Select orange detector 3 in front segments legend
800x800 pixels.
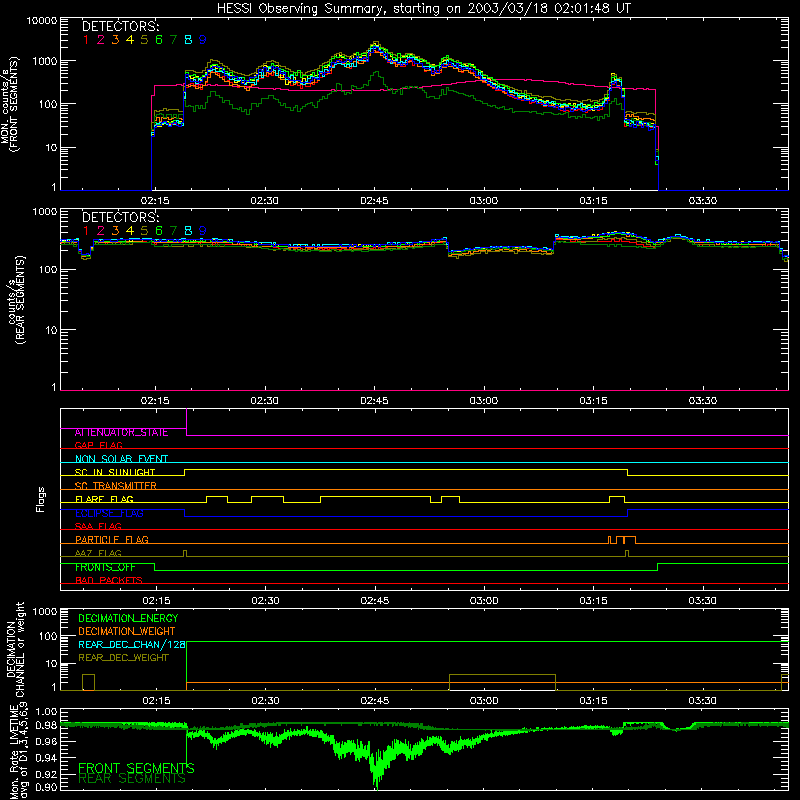click(115, 40)
